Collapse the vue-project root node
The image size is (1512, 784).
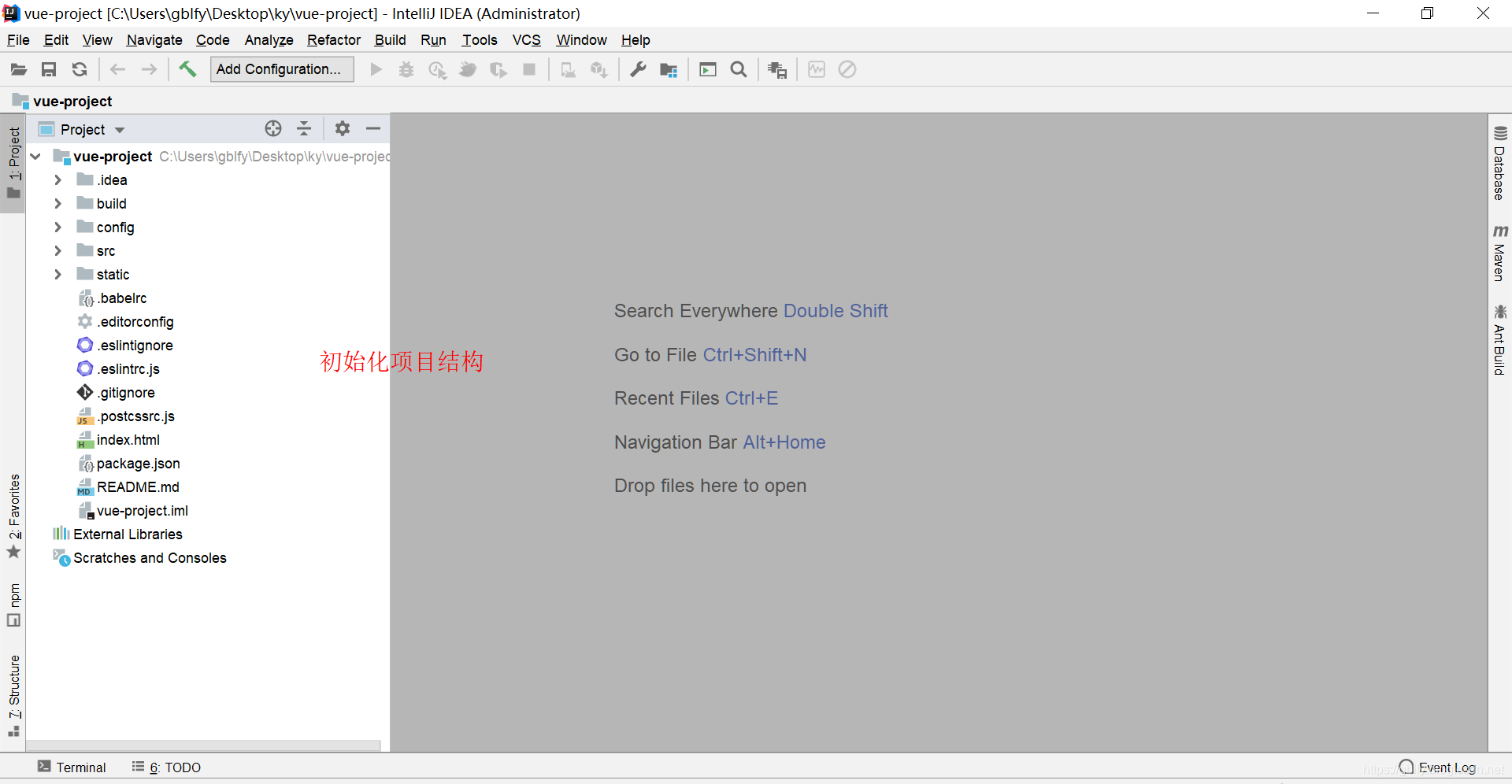[x=35, y=157]
